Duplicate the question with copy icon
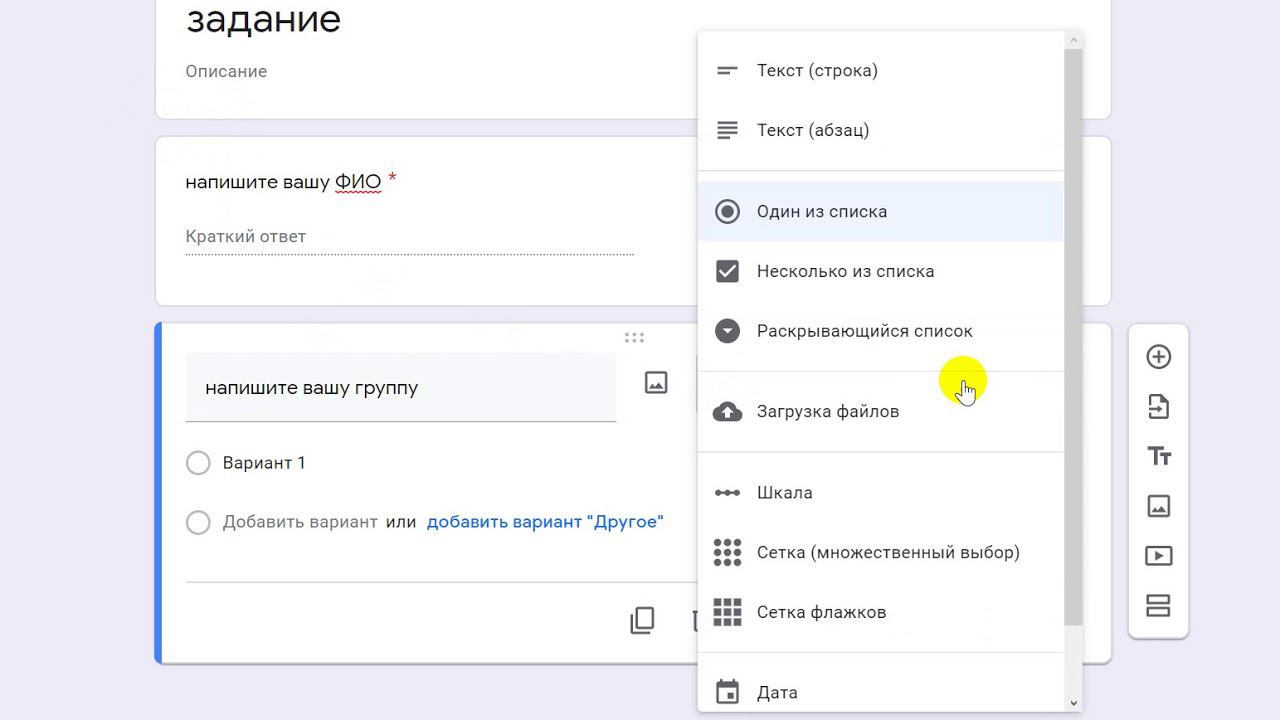 [x=642, y=620]
